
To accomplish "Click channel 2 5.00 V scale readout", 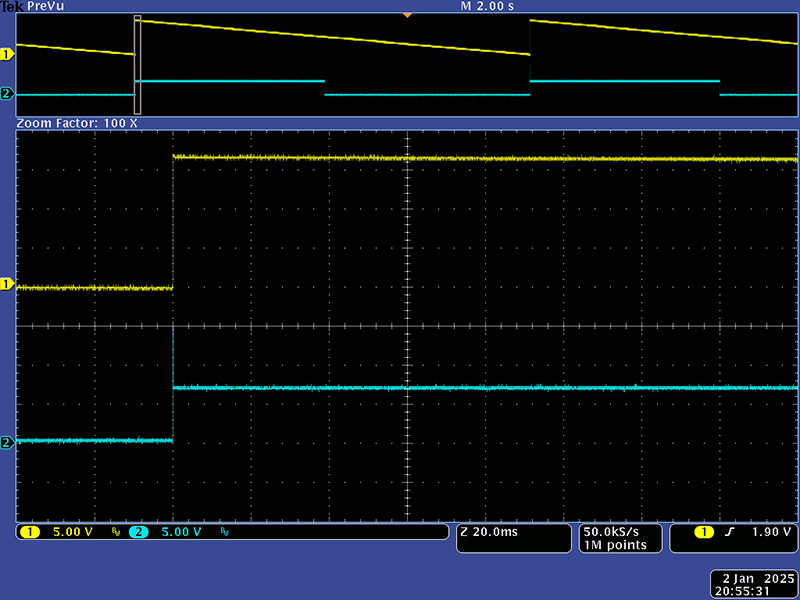I will click(180, 532).
